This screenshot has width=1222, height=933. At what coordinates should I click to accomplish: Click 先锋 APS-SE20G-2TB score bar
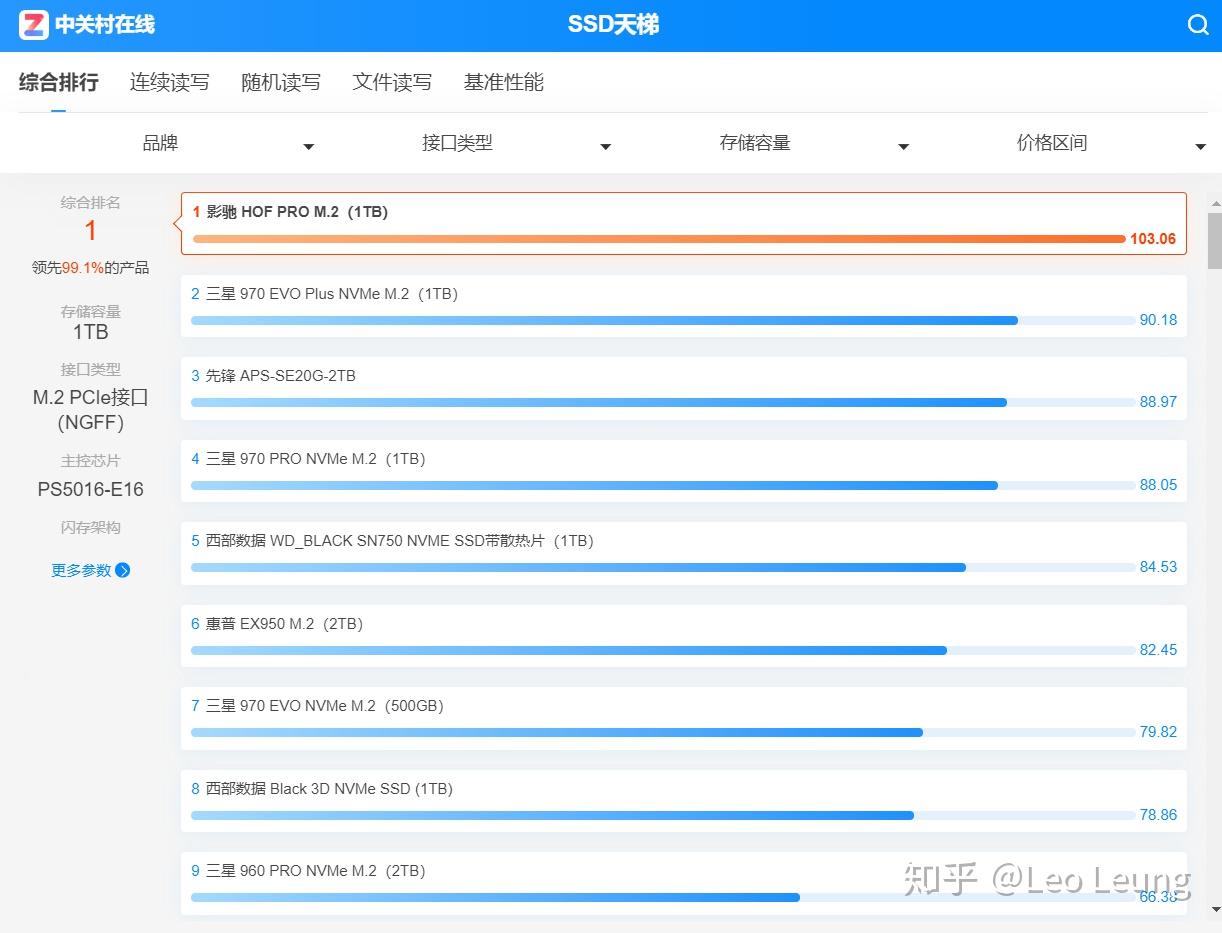663,403
